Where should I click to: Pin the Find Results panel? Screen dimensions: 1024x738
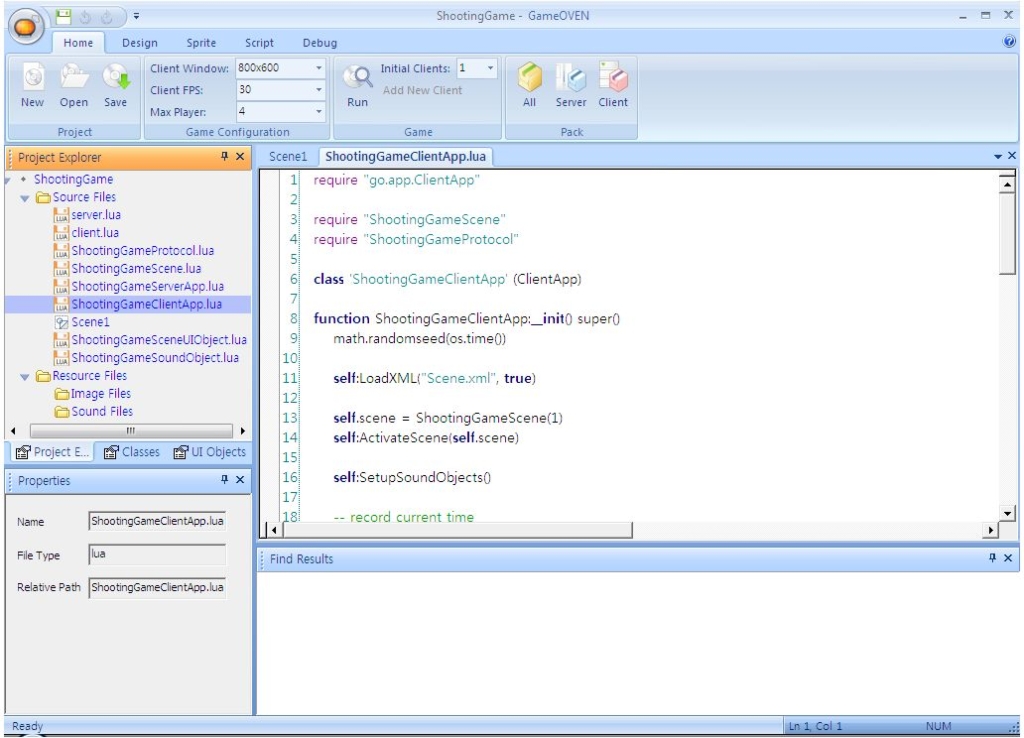pyautogui.click(x=993, y=558)
